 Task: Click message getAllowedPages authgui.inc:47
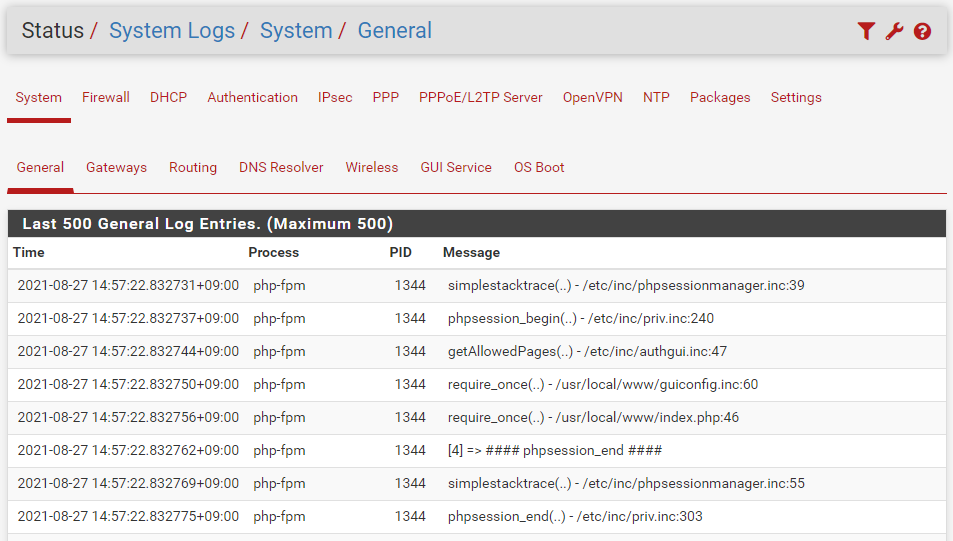587,351
